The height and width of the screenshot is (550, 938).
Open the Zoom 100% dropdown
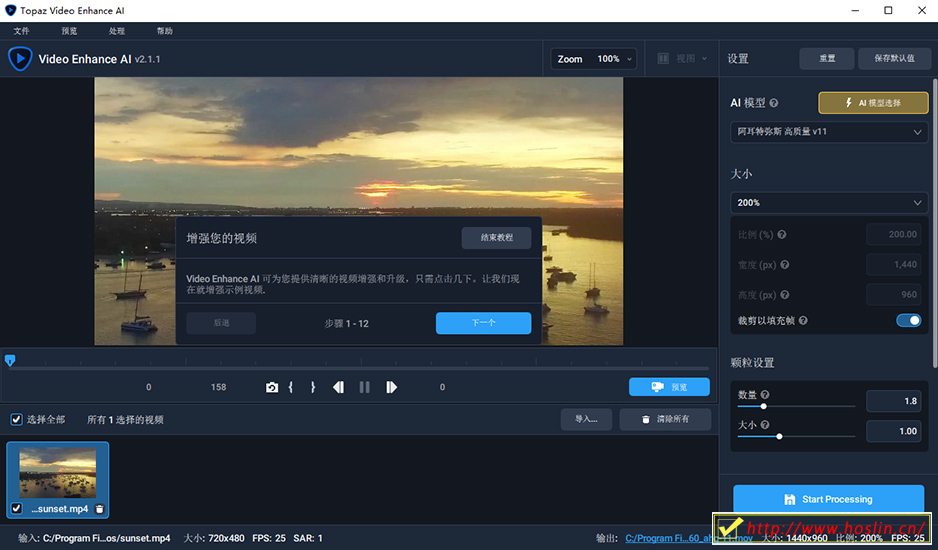tap(593, 59)
